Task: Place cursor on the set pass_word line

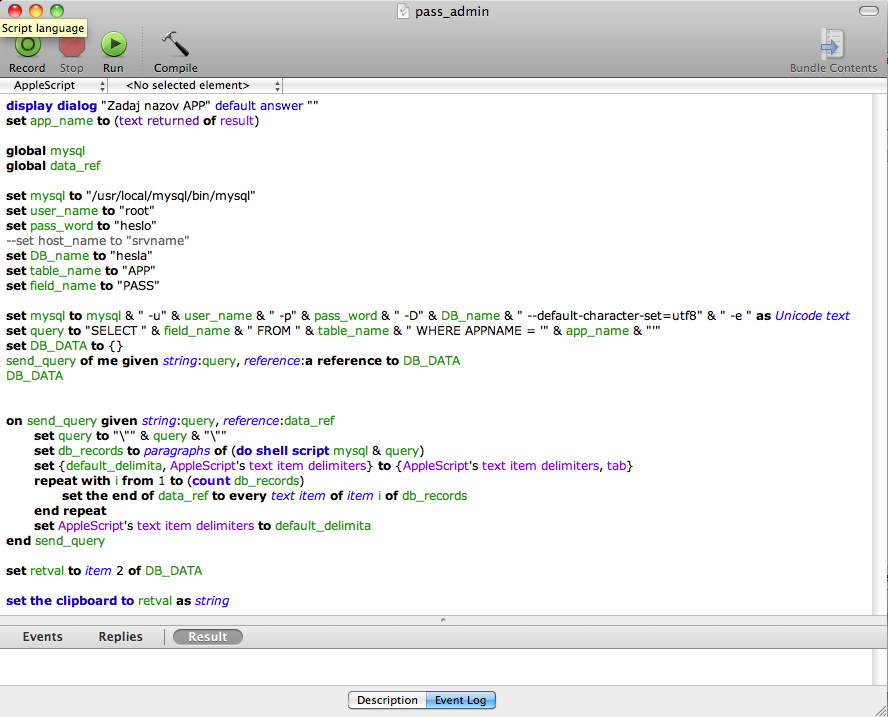Action: (80, 226)
